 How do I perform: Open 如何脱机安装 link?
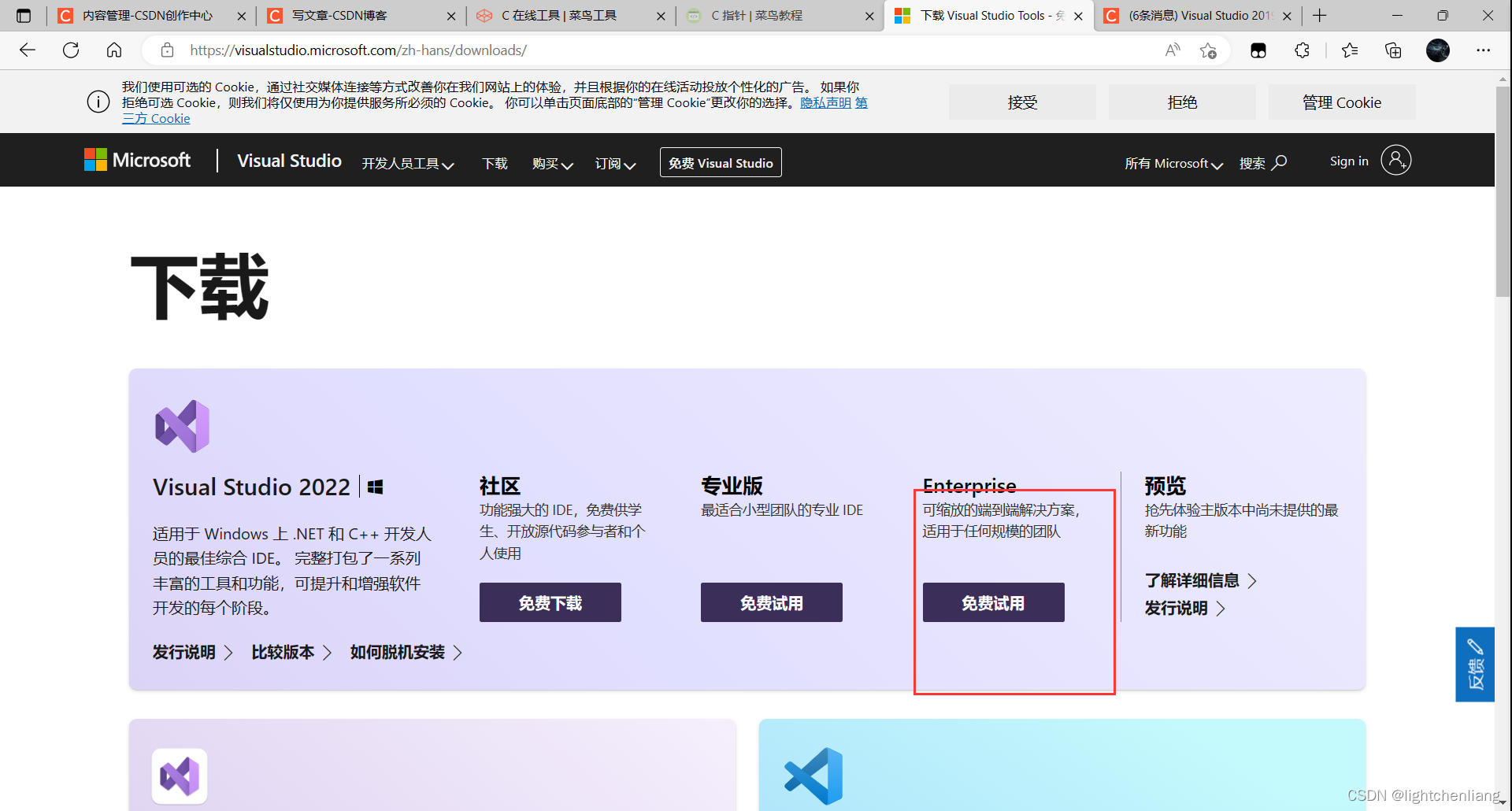point(406,652)
